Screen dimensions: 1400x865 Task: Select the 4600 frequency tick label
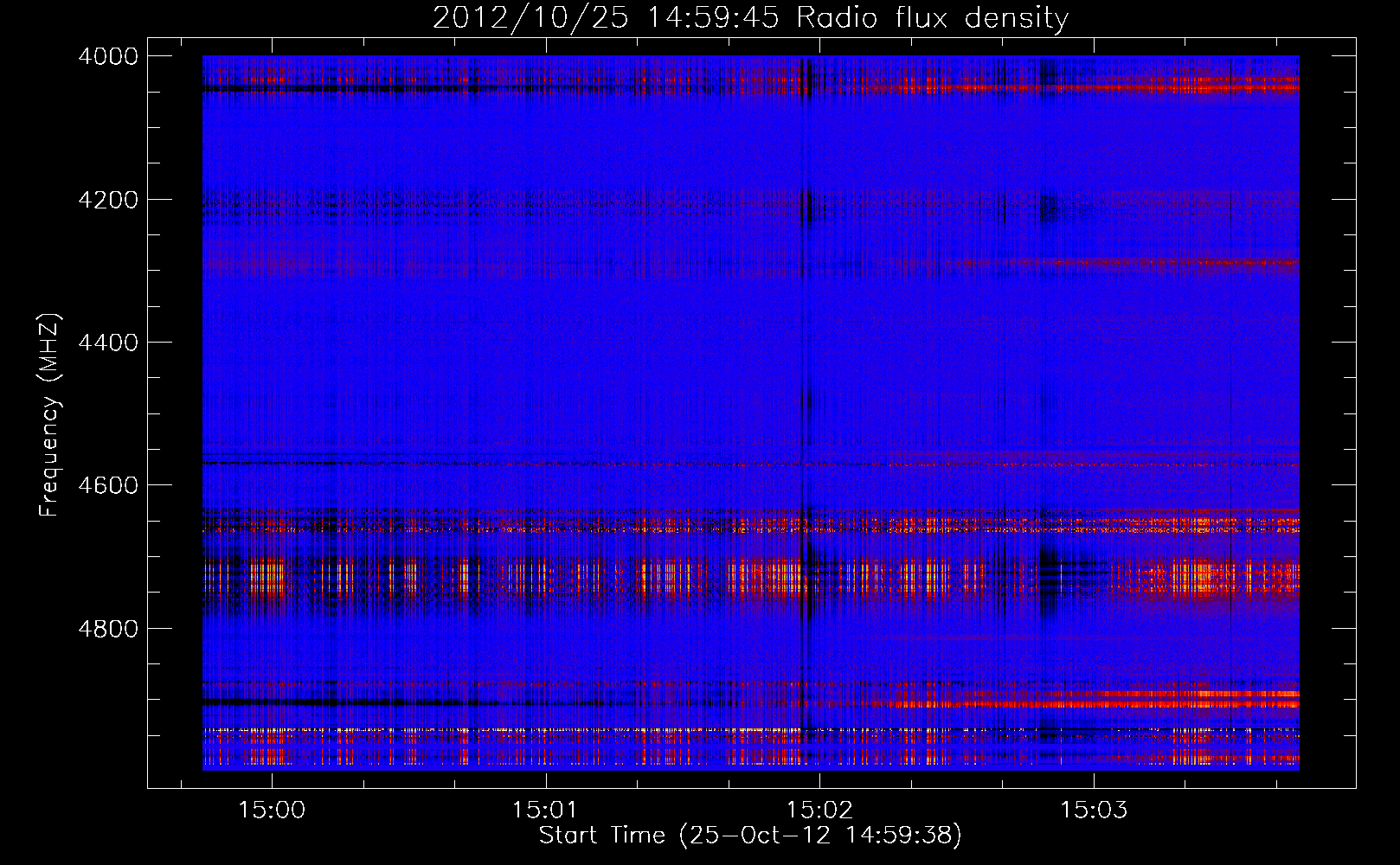(x=108, y=485)
